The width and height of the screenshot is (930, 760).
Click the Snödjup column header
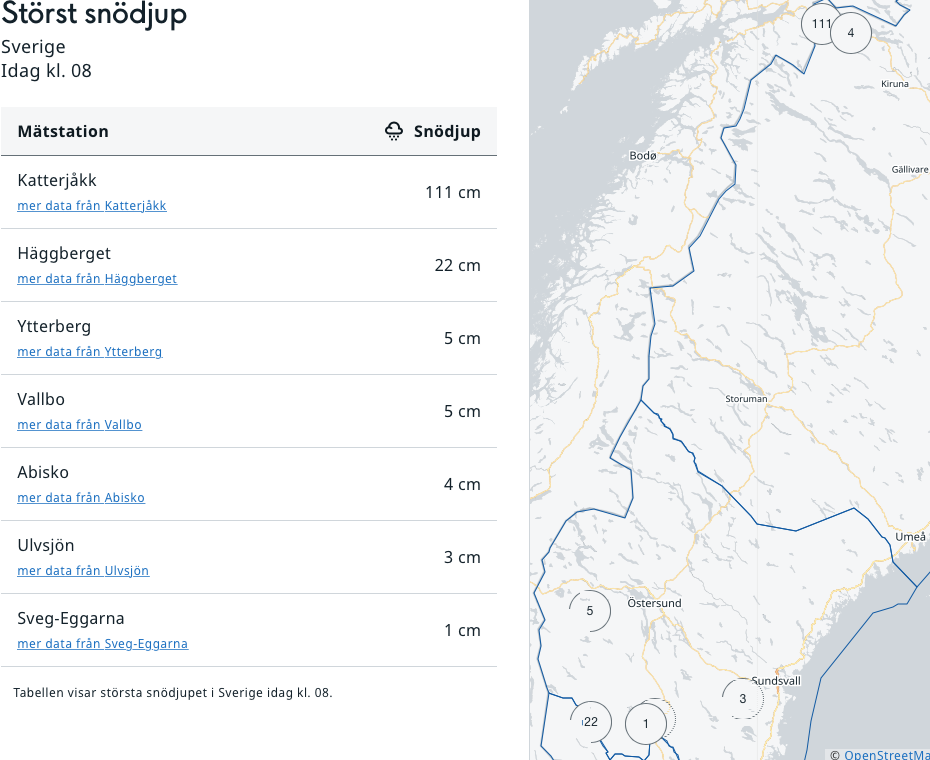click(447, 131)
